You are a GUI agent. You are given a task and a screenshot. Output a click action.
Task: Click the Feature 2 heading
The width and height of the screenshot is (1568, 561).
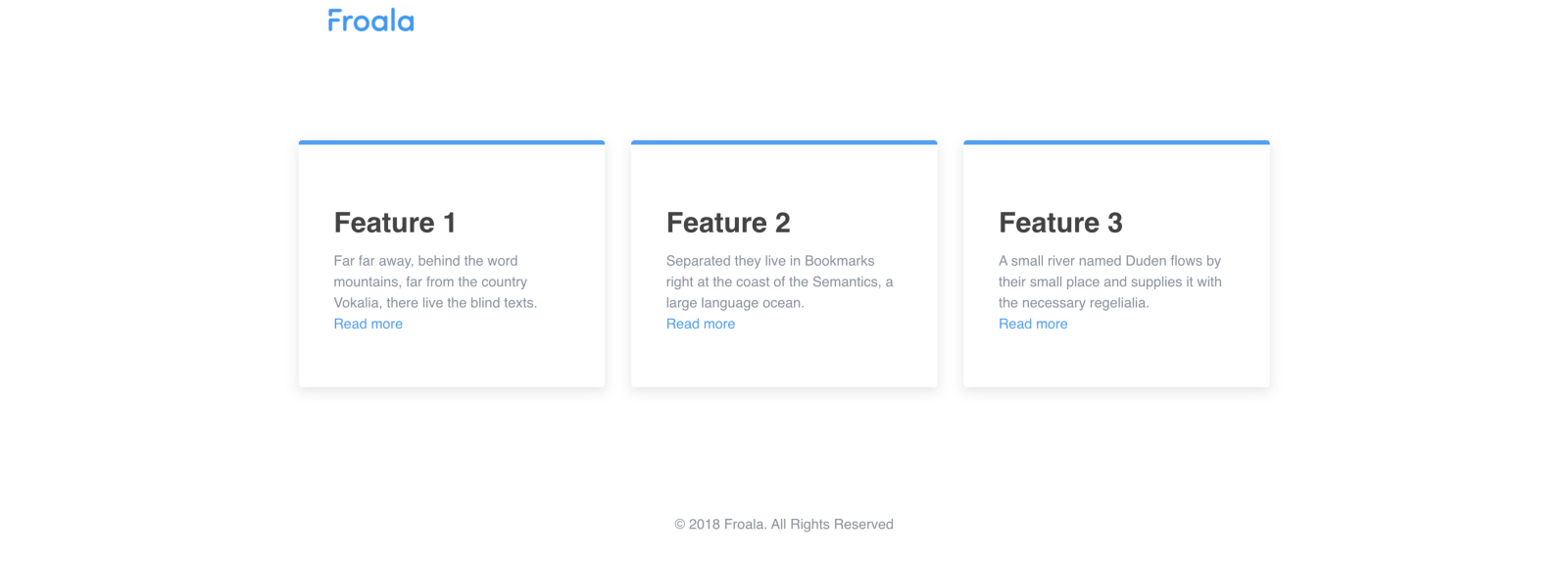click(728, 223)
